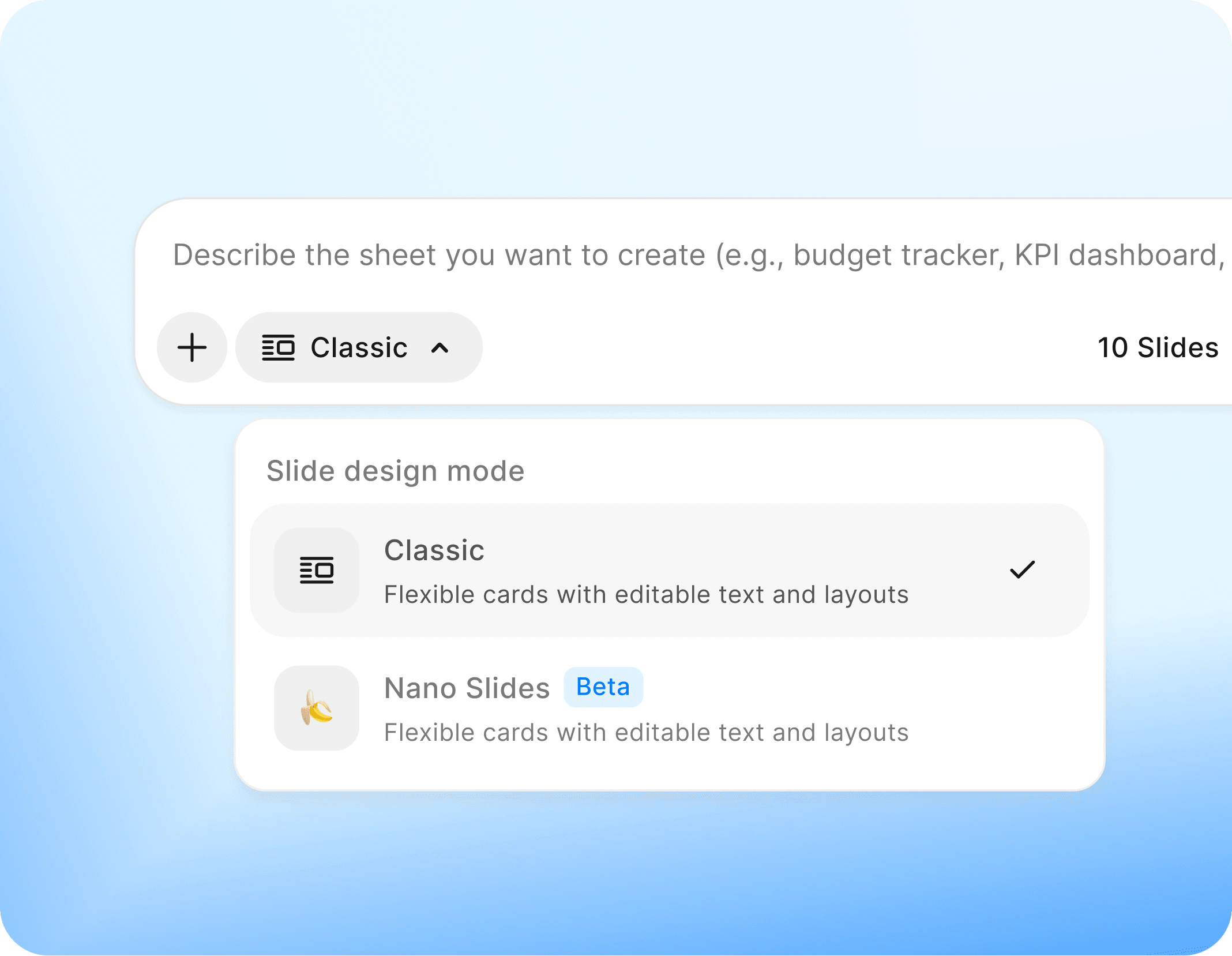The height and width of the screenshot is (956, 1232).
Task: Click the Slide design mode heading
Action: click(395, 471)
